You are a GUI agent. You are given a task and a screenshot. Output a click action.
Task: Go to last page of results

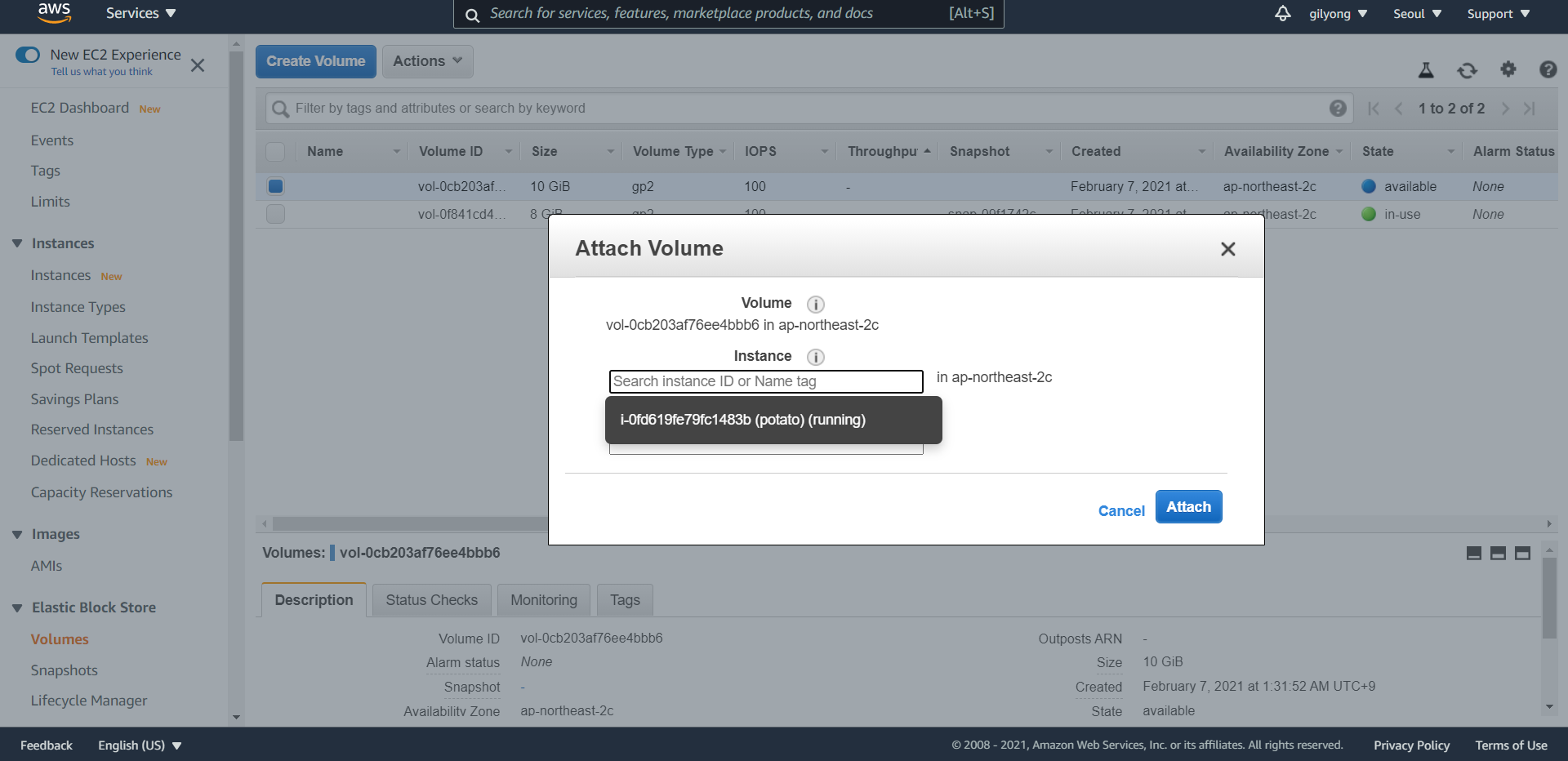tap(1530, 108)
